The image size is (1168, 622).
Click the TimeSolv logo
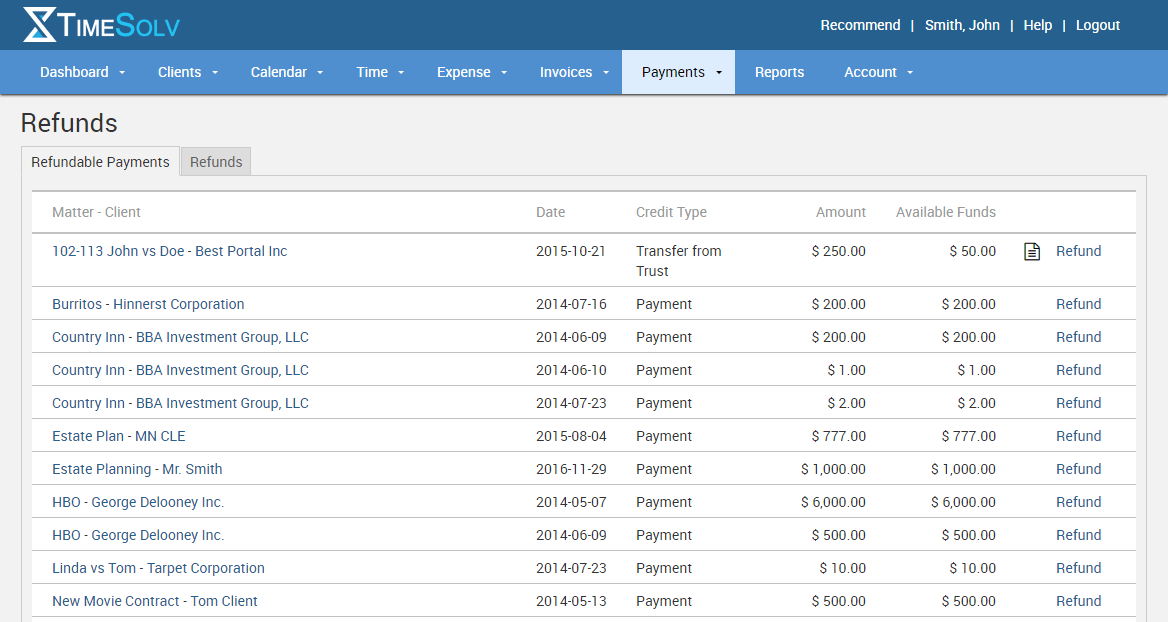coord(100,24)
